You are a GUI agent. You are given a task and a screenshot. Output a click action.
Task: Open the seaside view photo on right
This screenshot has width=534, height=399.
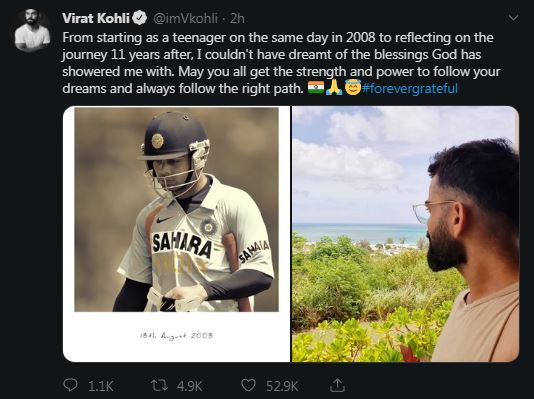click(x=406, y=234)
